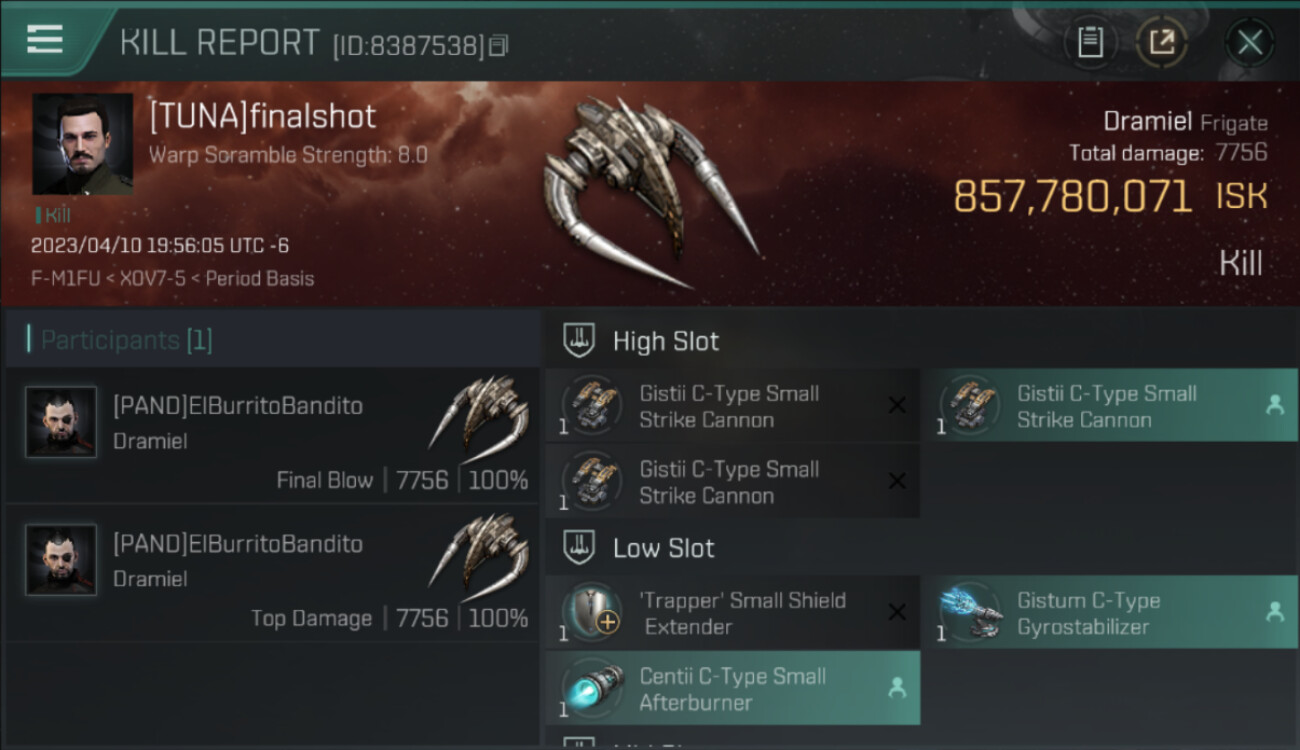Open Final Blow participant ElBurritoBandito portrait
The height and width of the screenshot is (750, 1300).
click(x=61, y=422)
